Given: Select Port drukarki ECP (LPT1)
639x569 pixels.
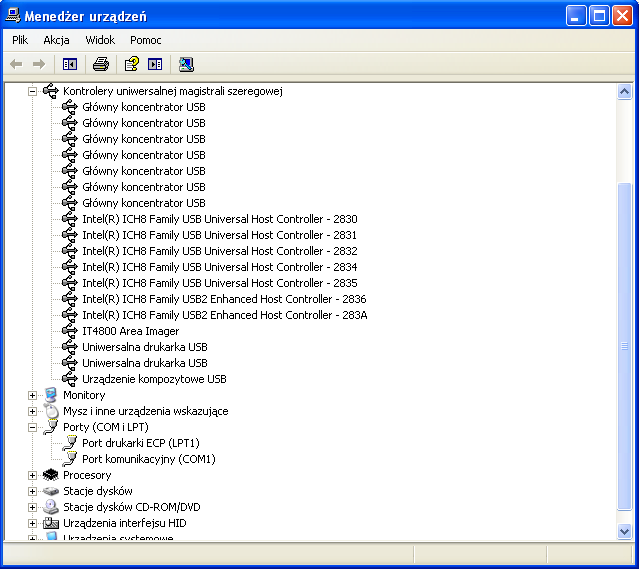Looking at the screenshot, I should click(x=141, y=443).
